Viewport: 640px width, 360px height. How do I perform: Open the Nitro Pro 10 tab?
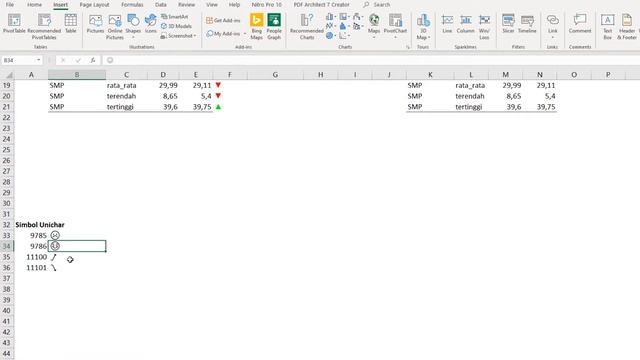[x=267, y=4]
